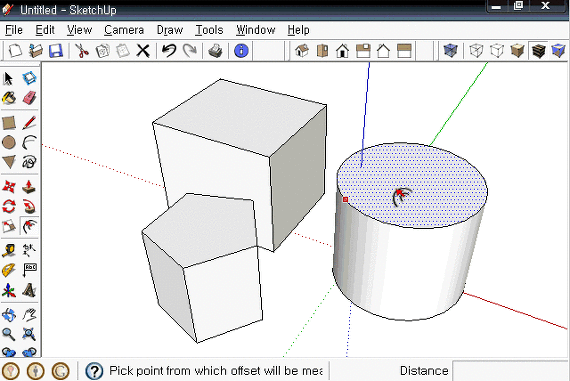The height and width of the screenshot is (381, 570).
Task: Activate the Zoom magnifier tool
Action: 9,334
